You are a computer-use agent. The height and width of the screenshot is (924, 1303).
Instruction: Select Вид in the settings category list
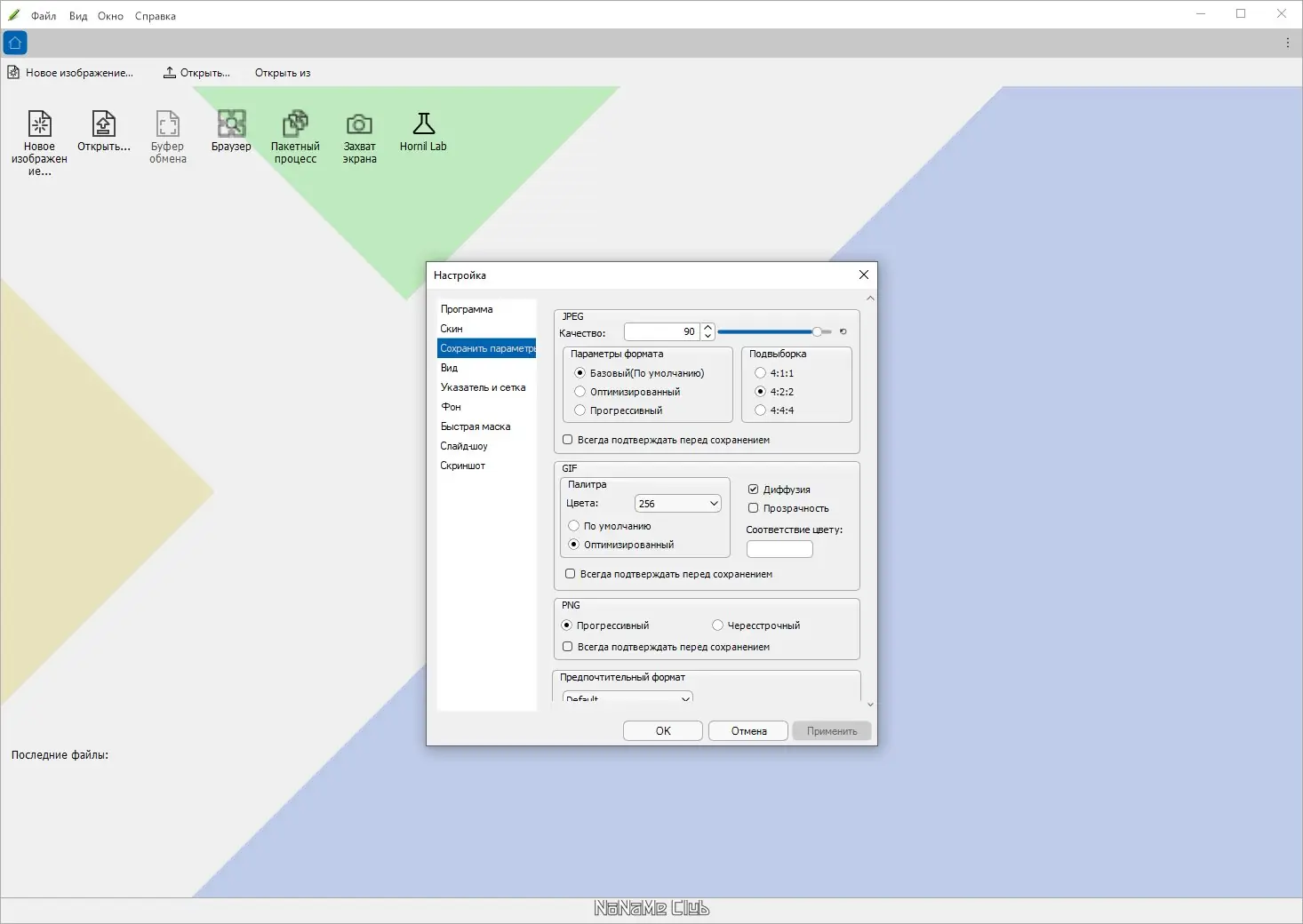(x=486, y=368)
